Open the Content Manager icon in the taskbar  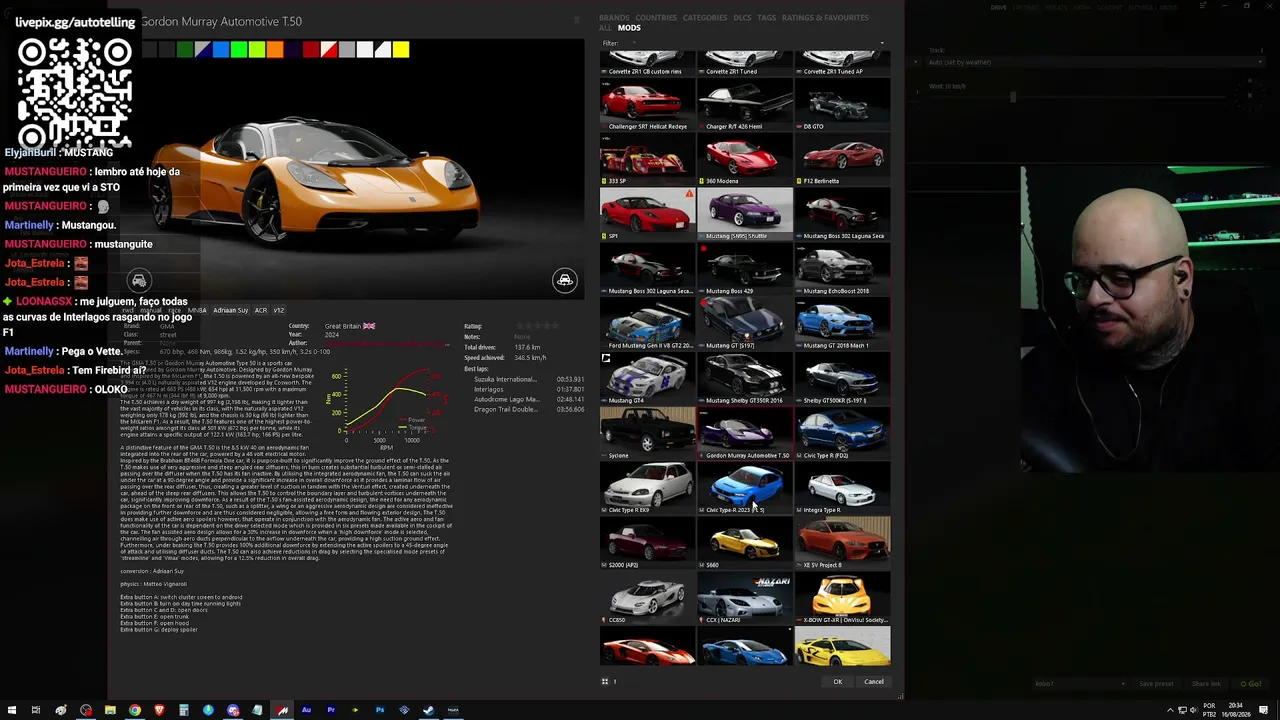(282, 710)
